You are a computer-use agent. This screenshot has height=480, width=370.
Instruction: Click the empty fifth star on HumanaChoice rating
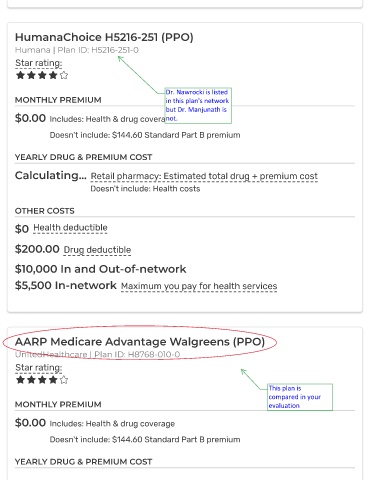pos(64,75)
